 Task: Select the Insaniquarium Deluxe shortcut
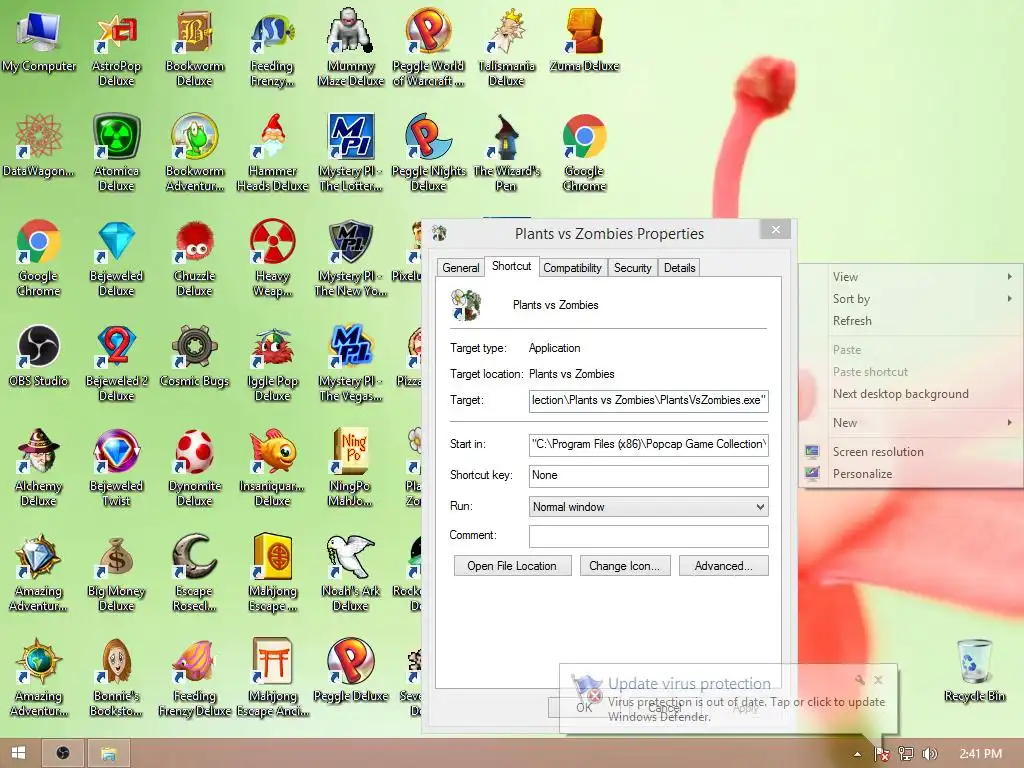tap(272, 469)
